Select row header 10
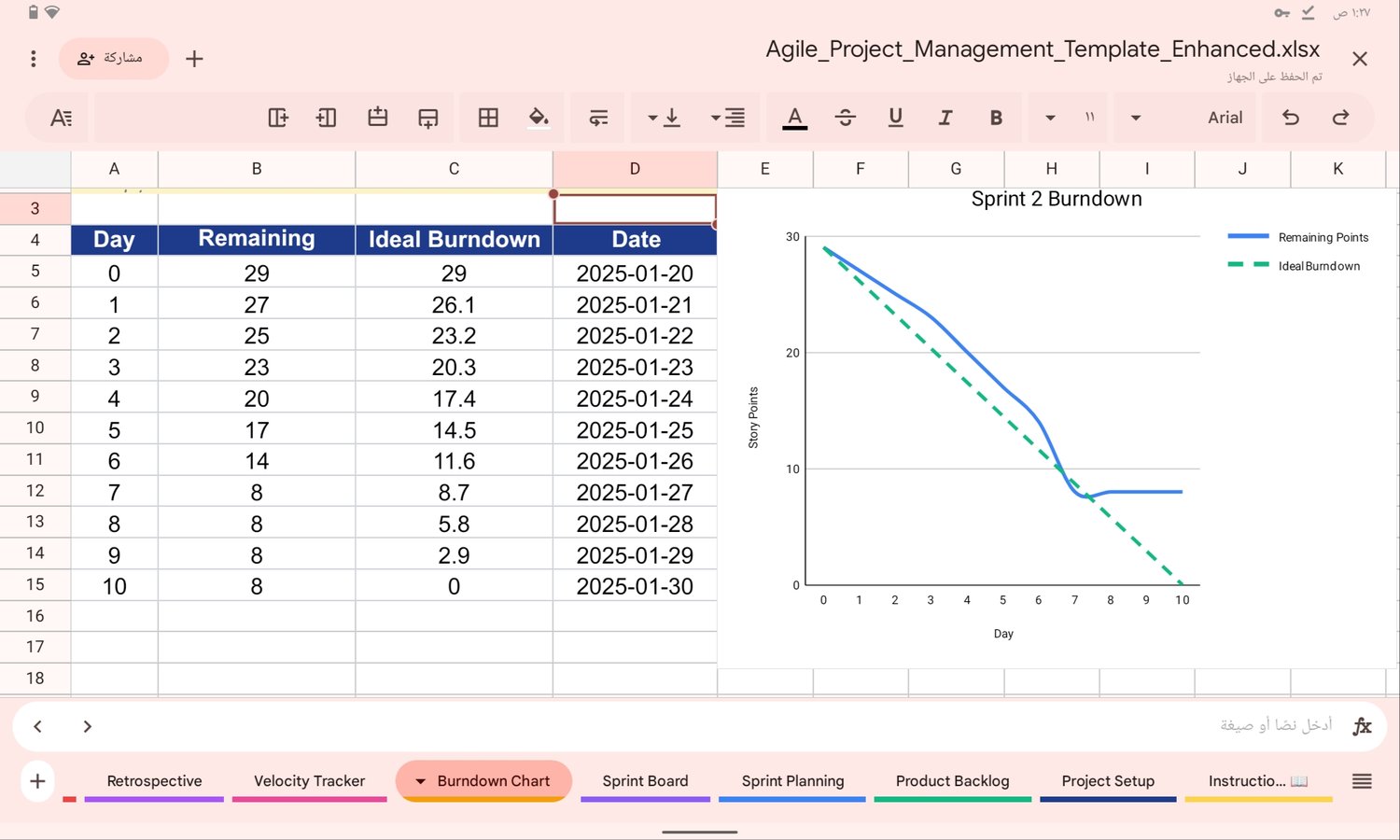Screen dimensions: 1400x840 pyautogui.click(x=35, y=427)
